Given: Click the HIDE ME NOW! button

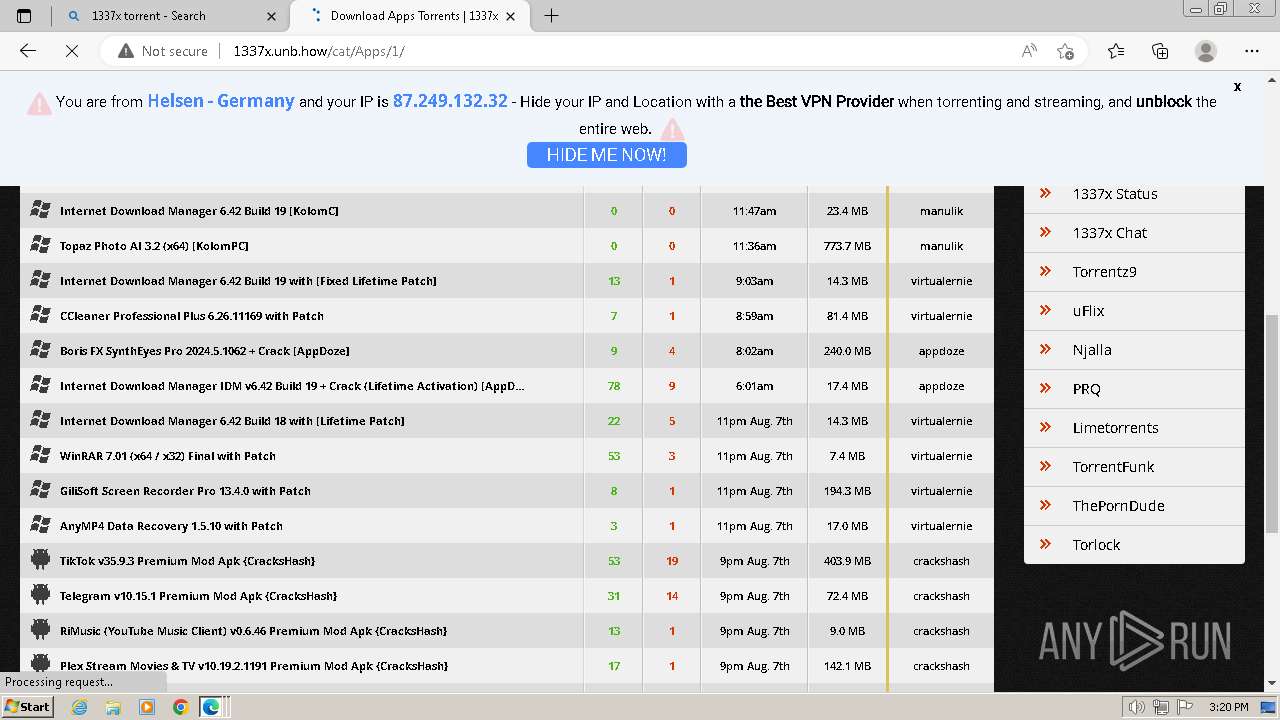Looking at the screenshot, I should tap(607, 155).
